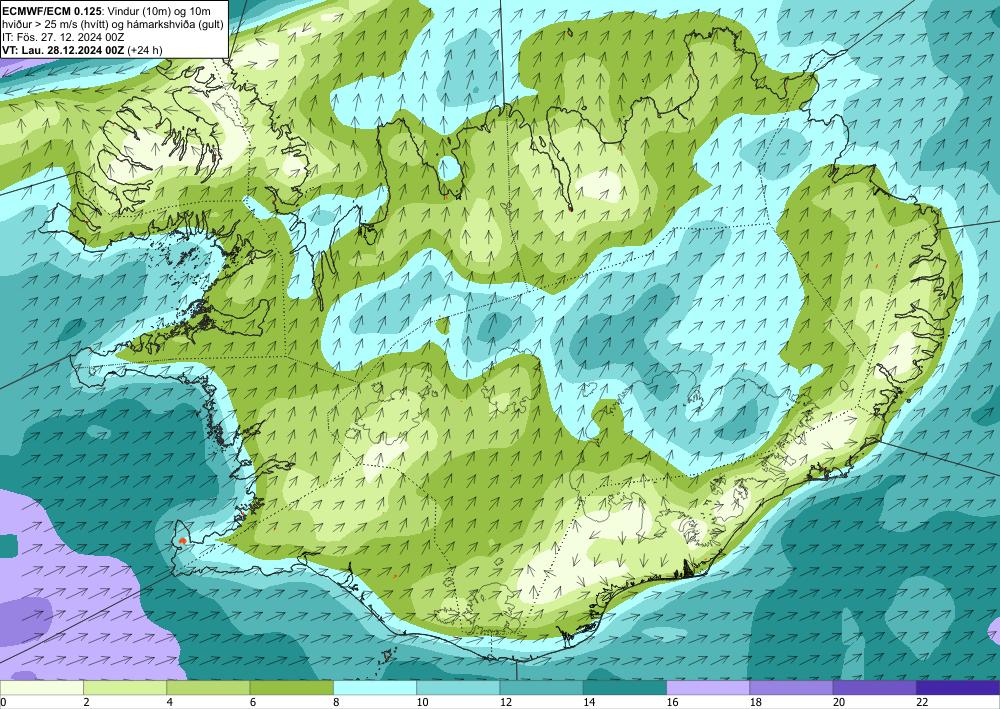This screenshot has width=1000, height=709.
Task: Pick the violet 20–22 m/s legend swatch
Action: pos(874,688)
